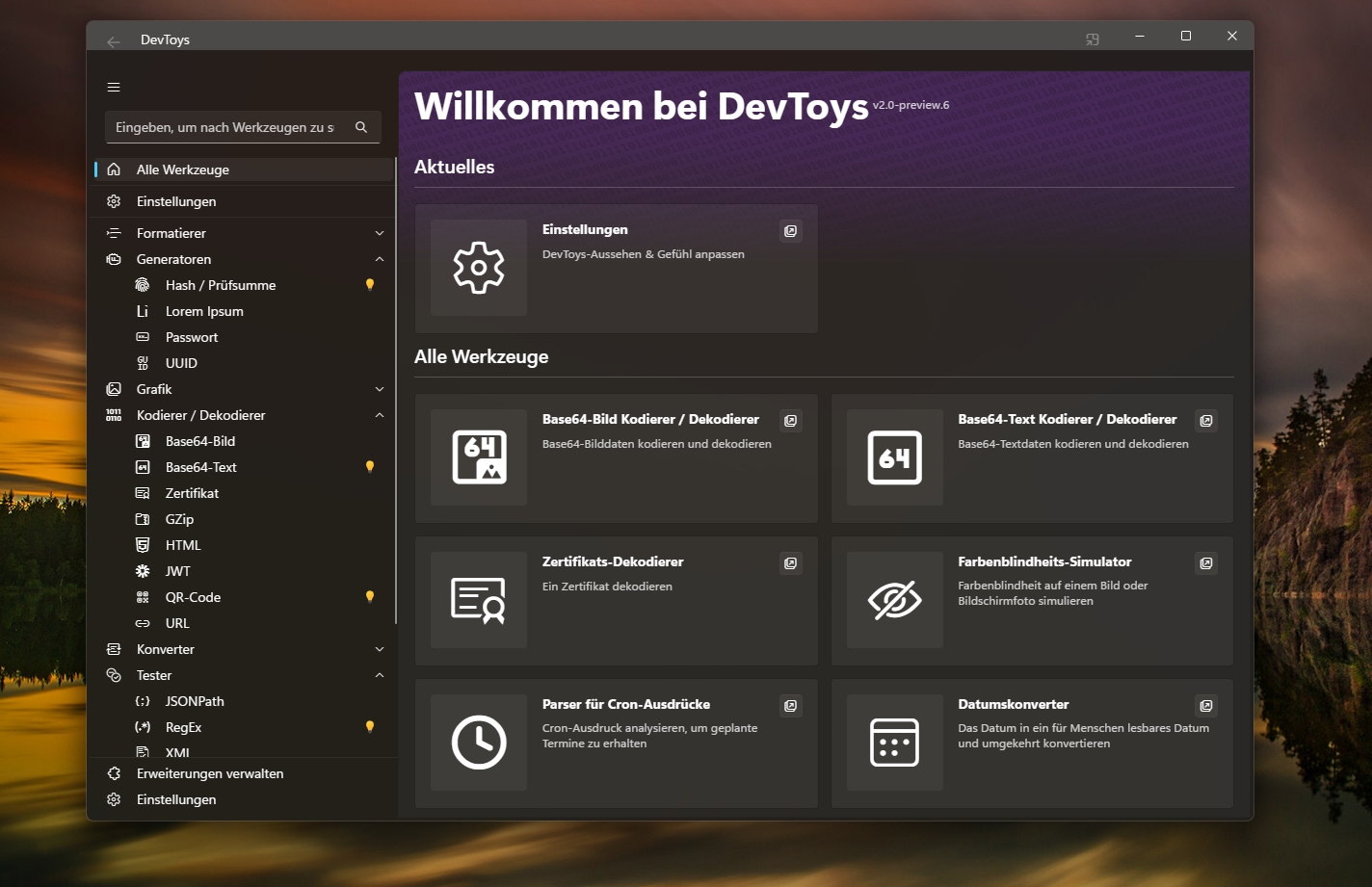Click the Alle Werkzeuge home icon
The width and height of the screenshot is (1372, 887).
coord(114,170)
